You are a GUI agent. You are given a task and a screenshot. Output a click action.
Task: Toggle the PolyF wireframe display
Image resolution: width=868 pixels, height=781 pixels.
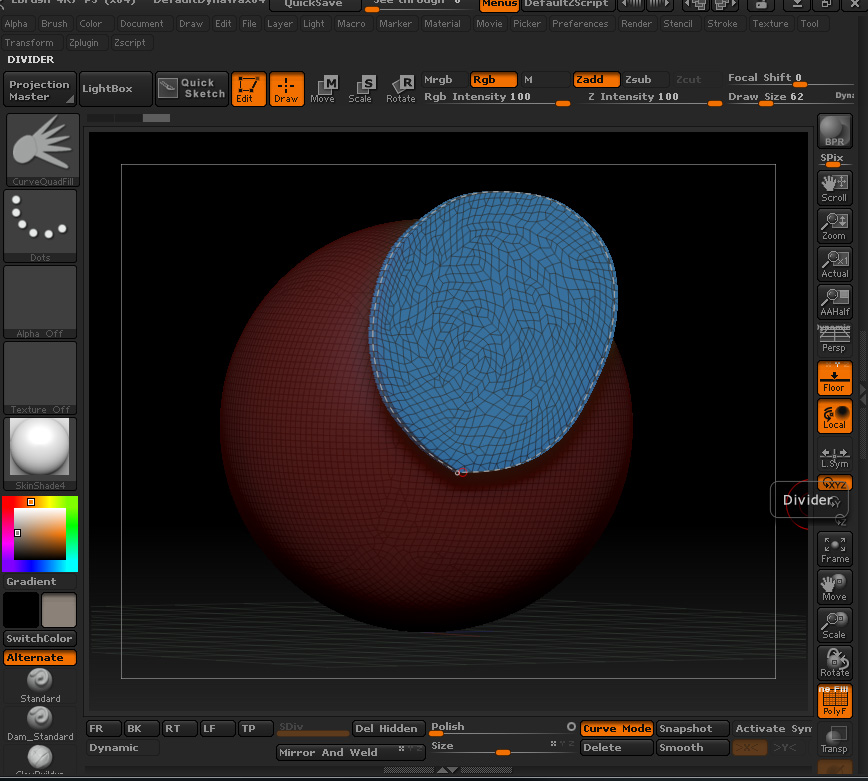pos(834,701)
